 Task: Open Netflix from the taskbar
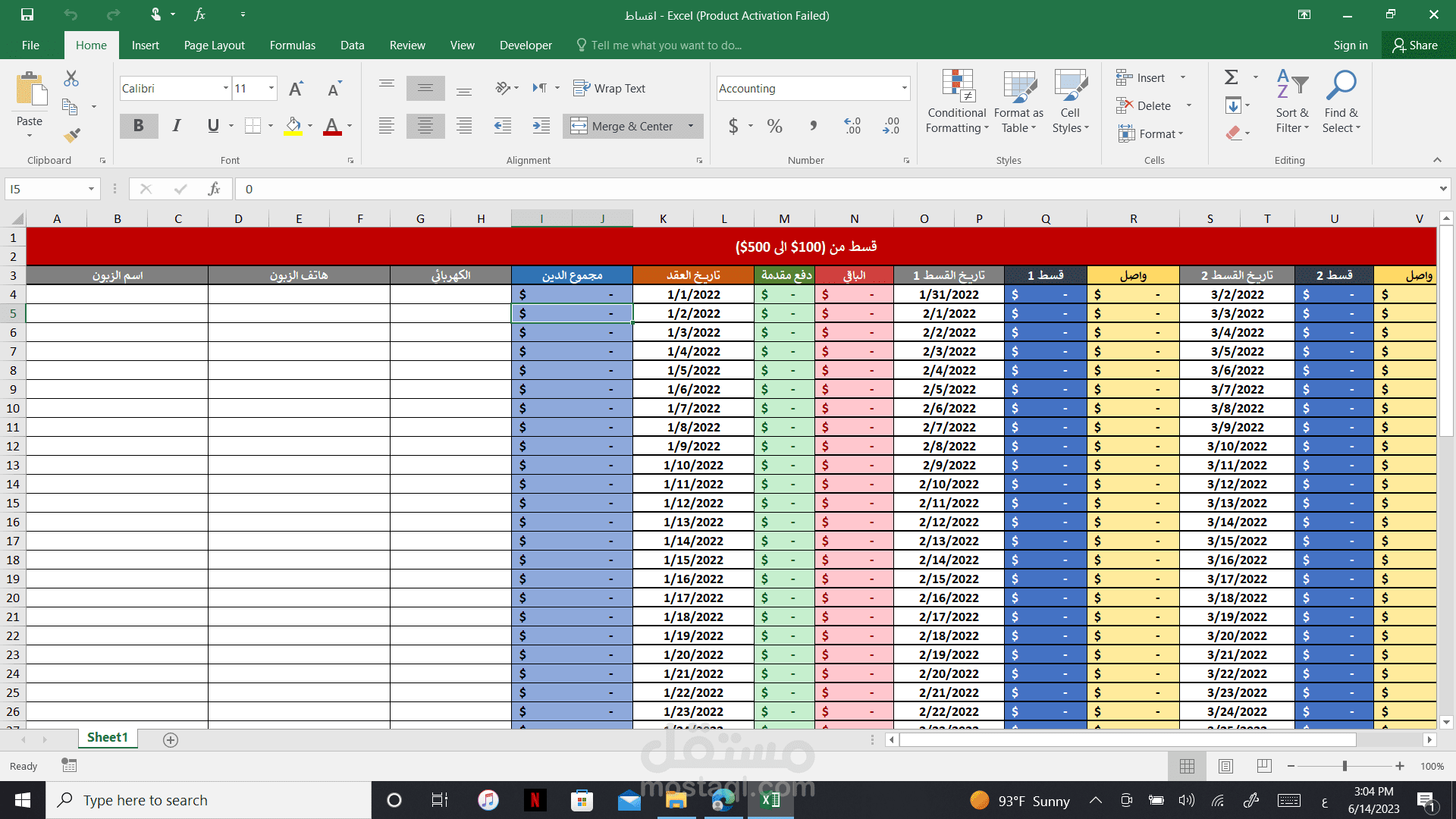coord(535,800)
